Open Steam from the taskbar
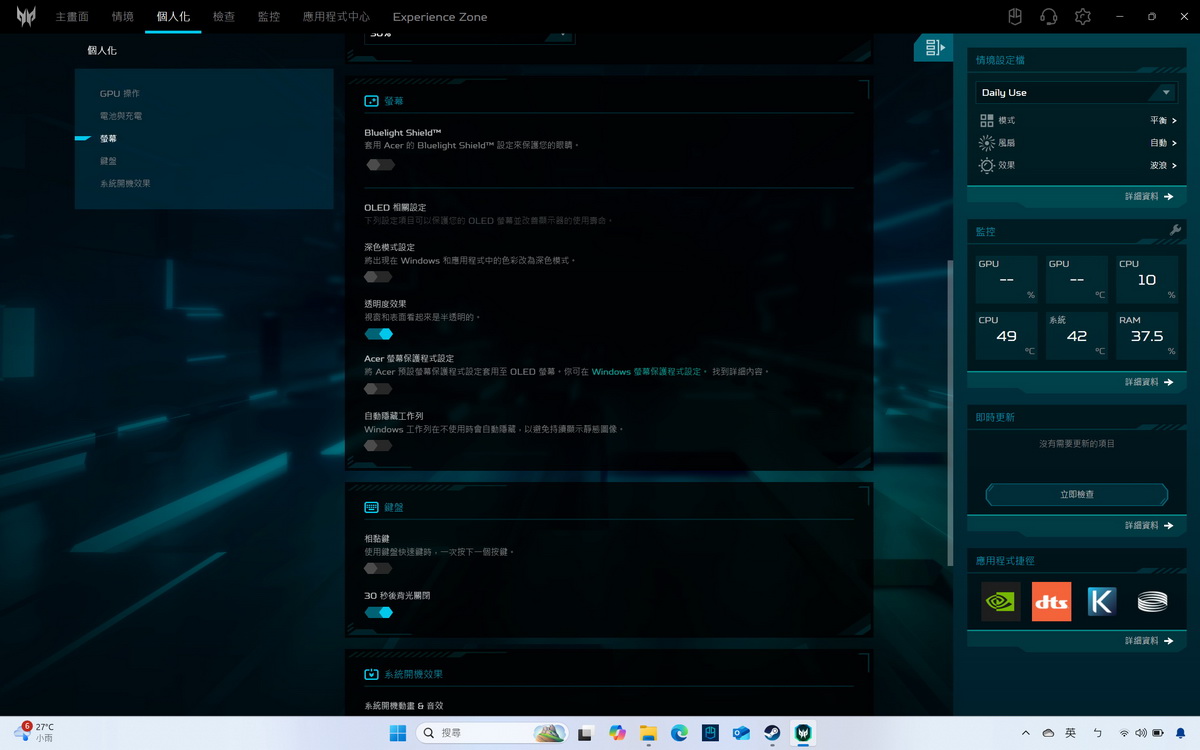The height and width of the screenshot is (750, 1200). click(772, 733)
